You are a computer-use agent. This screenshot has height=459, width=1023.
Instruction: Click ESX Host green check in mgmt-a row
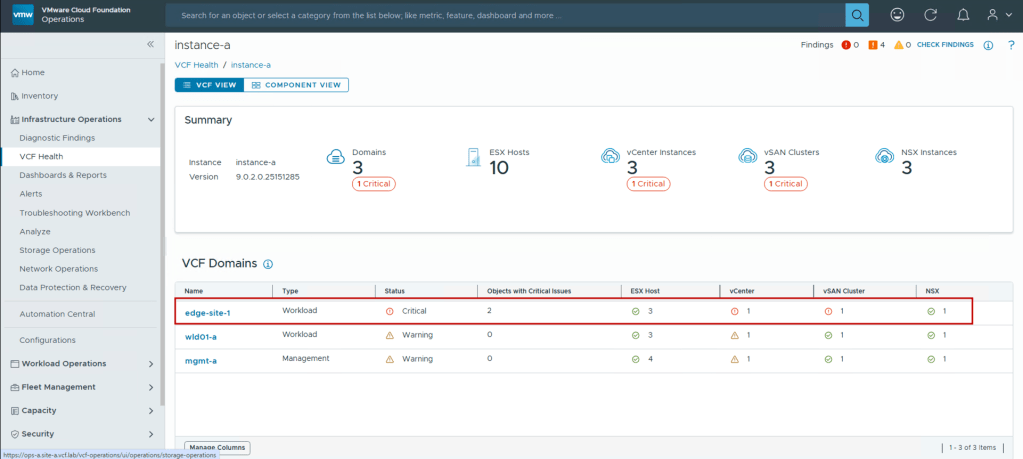[635, 359]
